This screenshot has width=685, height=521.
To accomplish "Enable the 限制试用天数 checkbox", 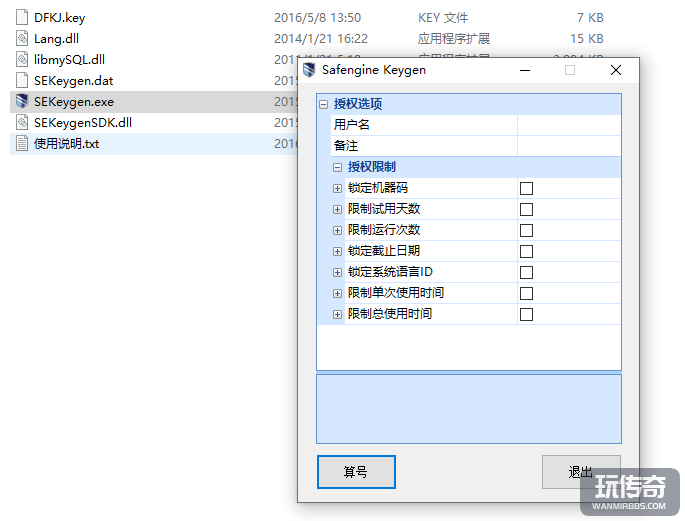I will coord(526,210).
